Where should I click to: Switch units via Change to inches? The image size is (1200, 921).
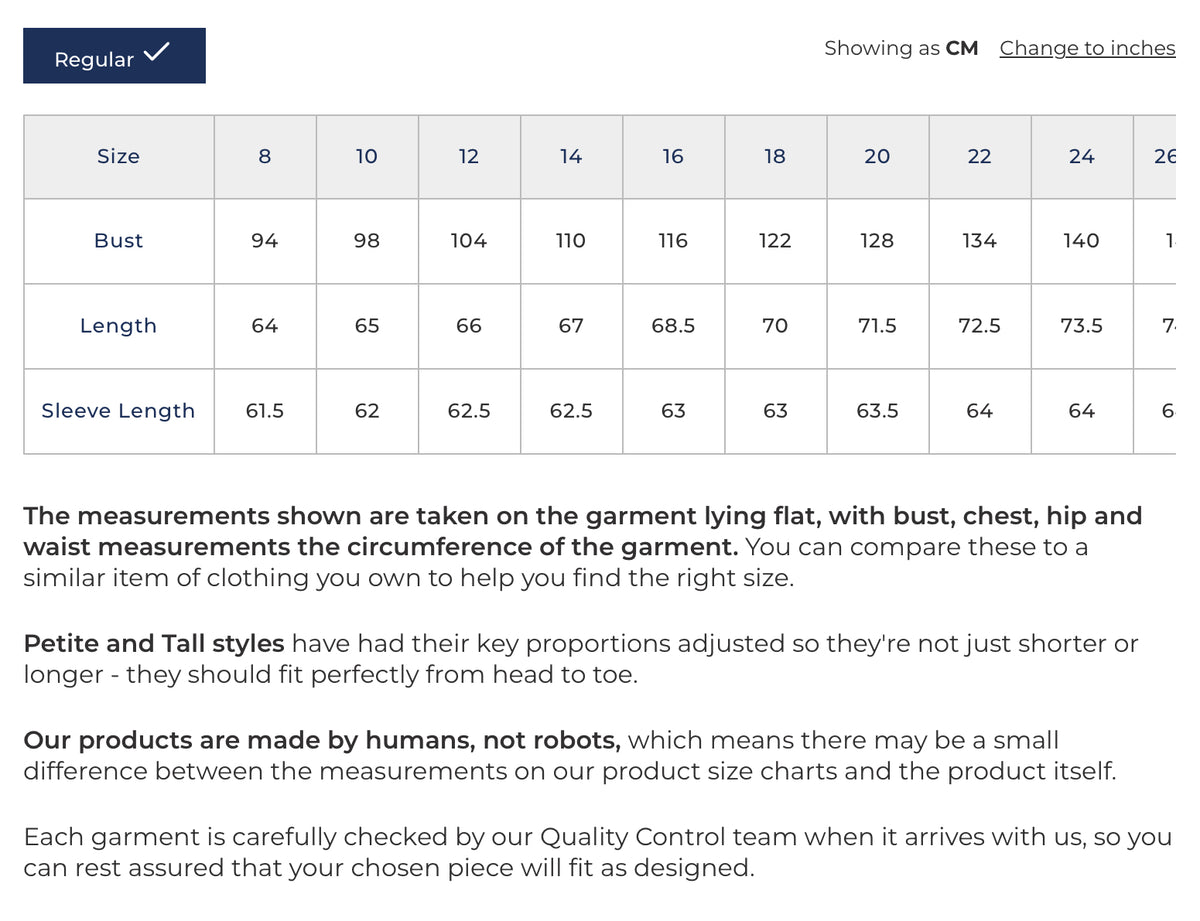point(1087,48)
